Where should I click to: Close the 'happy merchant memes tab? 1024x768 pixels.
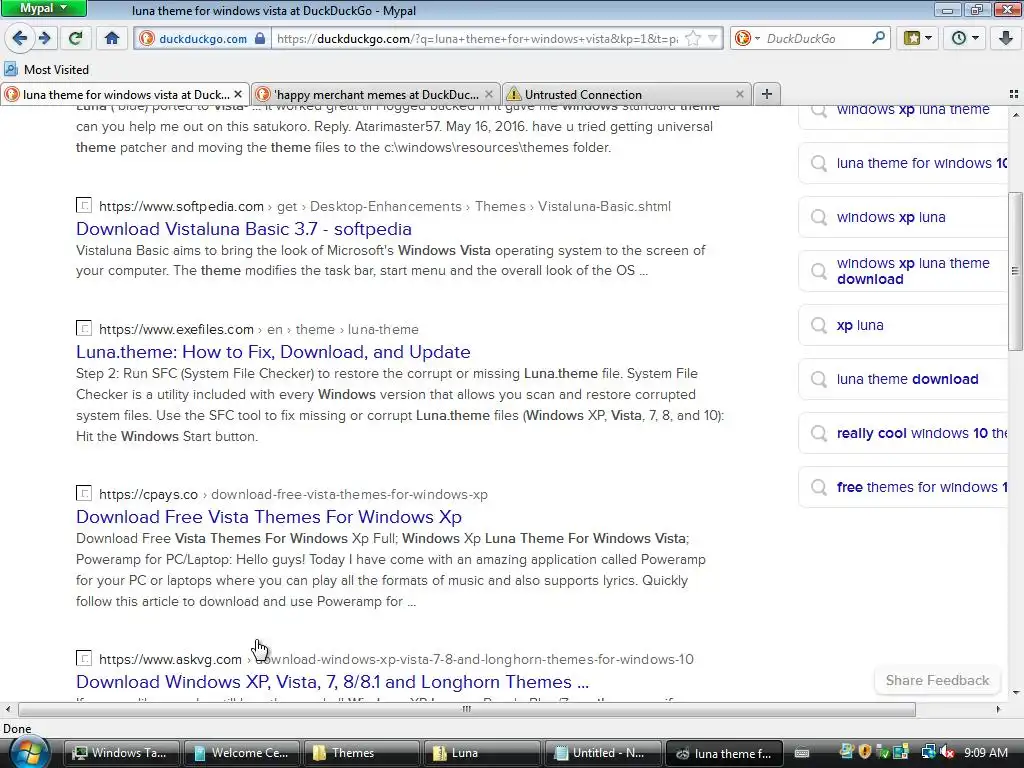489,94
